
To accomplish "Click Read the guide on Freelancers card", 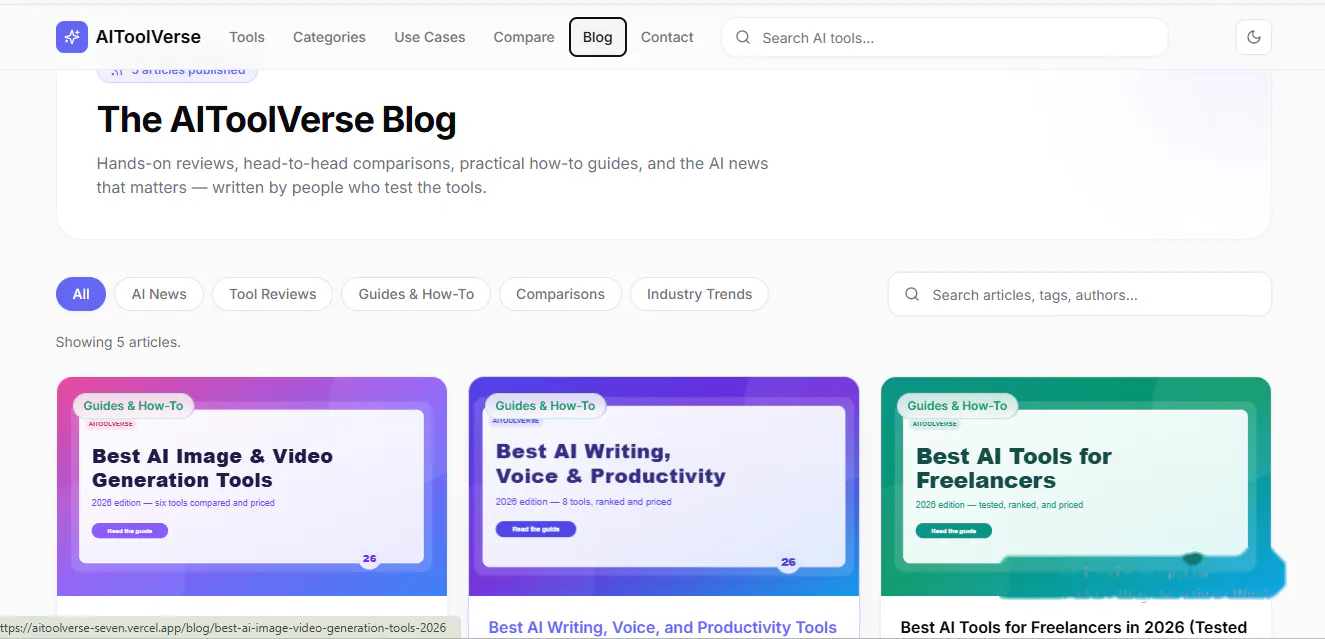I will coord(954,531).
